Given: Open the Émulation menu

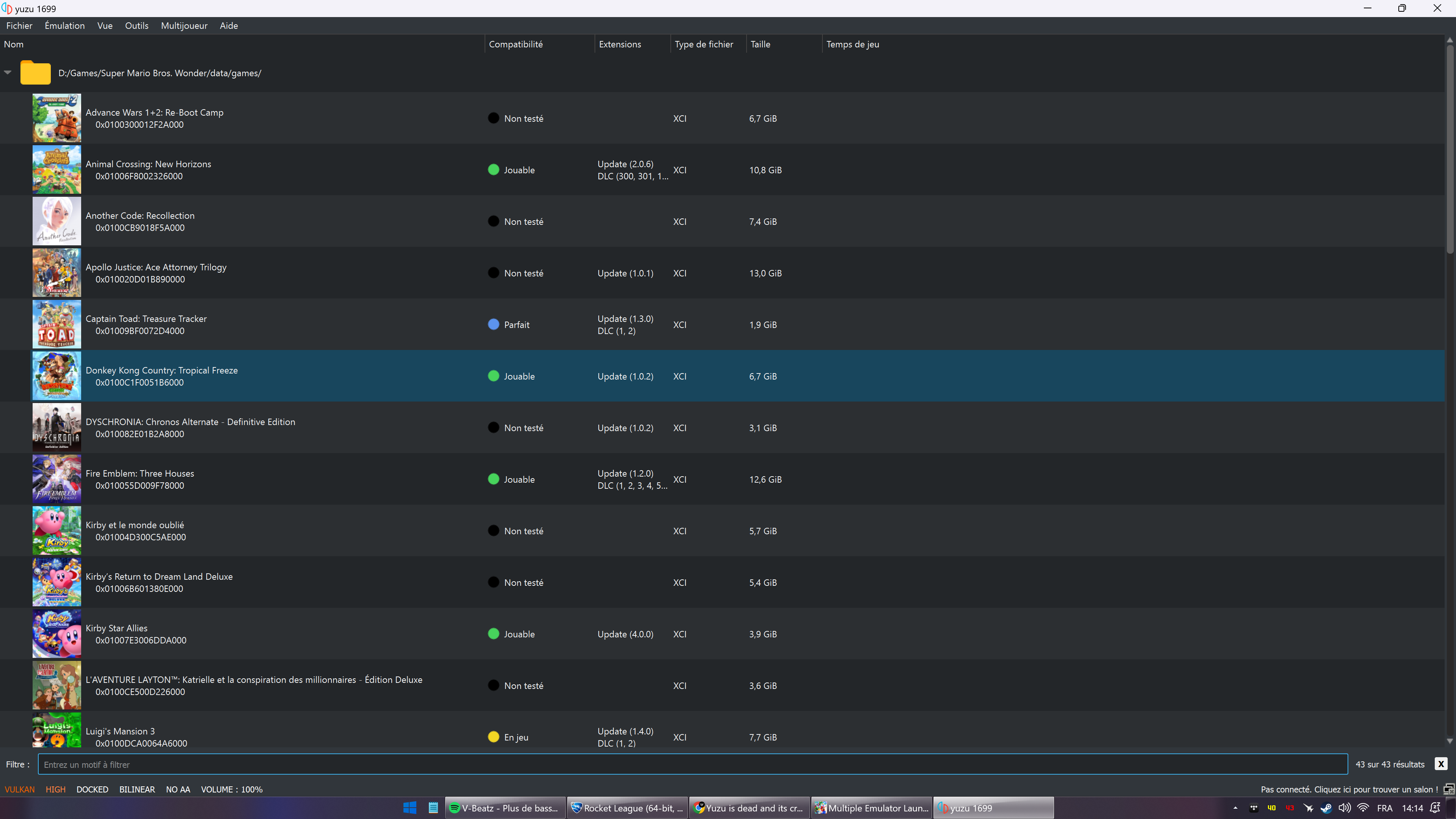Looking at the screenshot, I should [64, 25].
